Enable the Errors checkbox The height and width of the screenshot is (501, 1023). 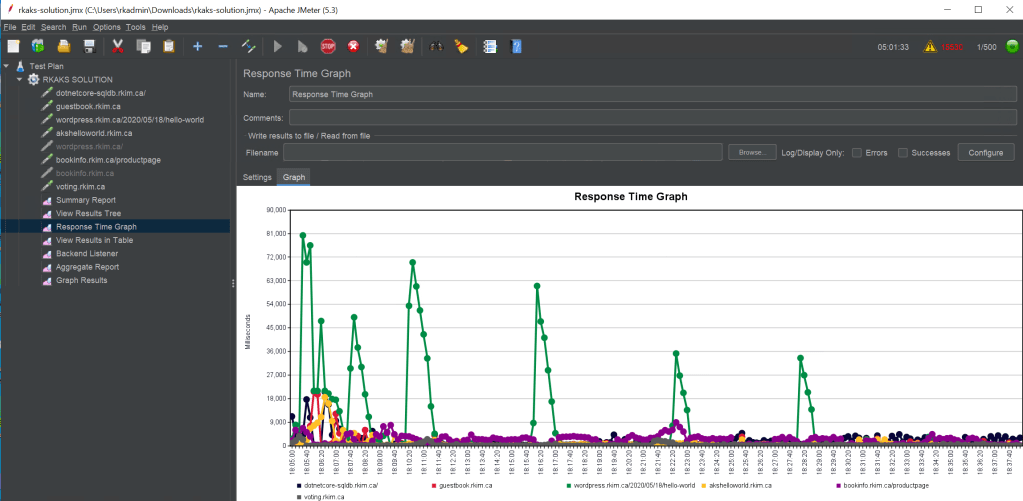(857, 152)
